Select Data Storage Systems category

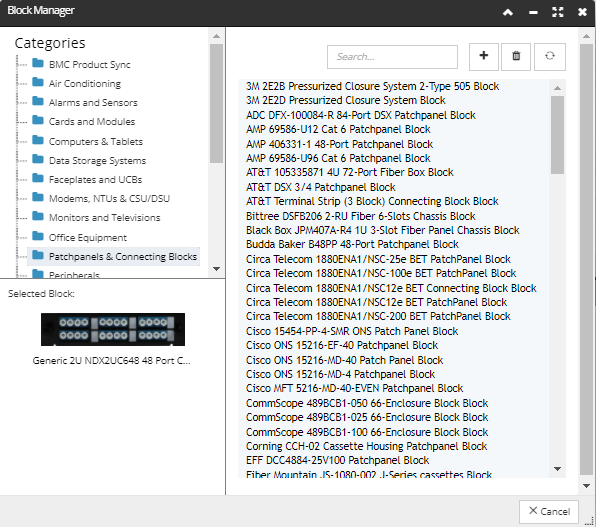(x=97, y=160)
